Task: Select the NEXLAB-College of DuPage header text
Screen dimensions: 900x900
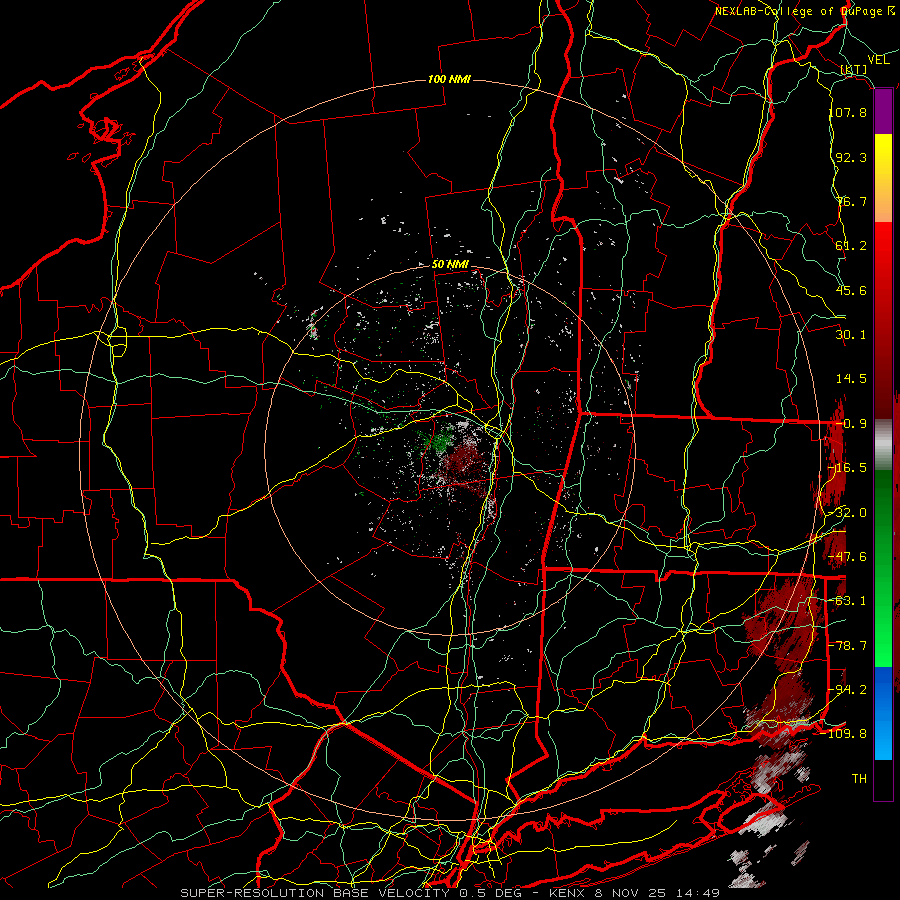Action: coord(805,11)
